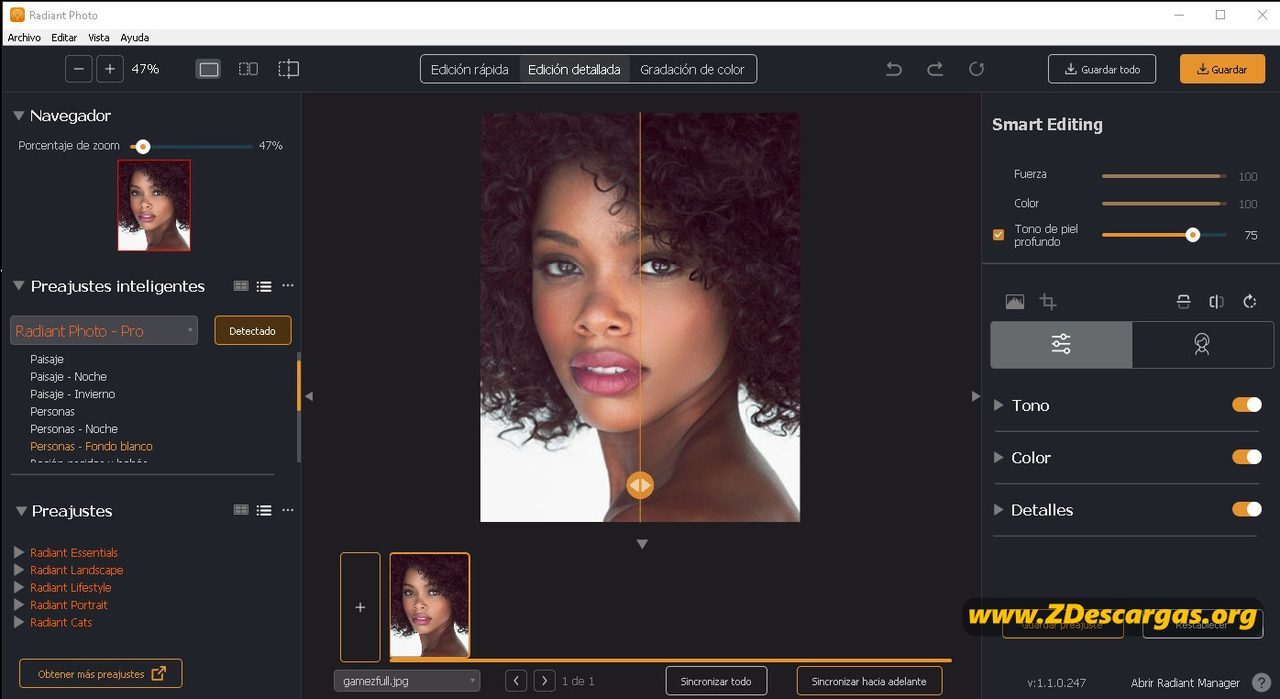The height and width of the screenshot is (699, 1280).
Task: Open the gamezfull.jpg file dropdown
Action: point(407,681)
